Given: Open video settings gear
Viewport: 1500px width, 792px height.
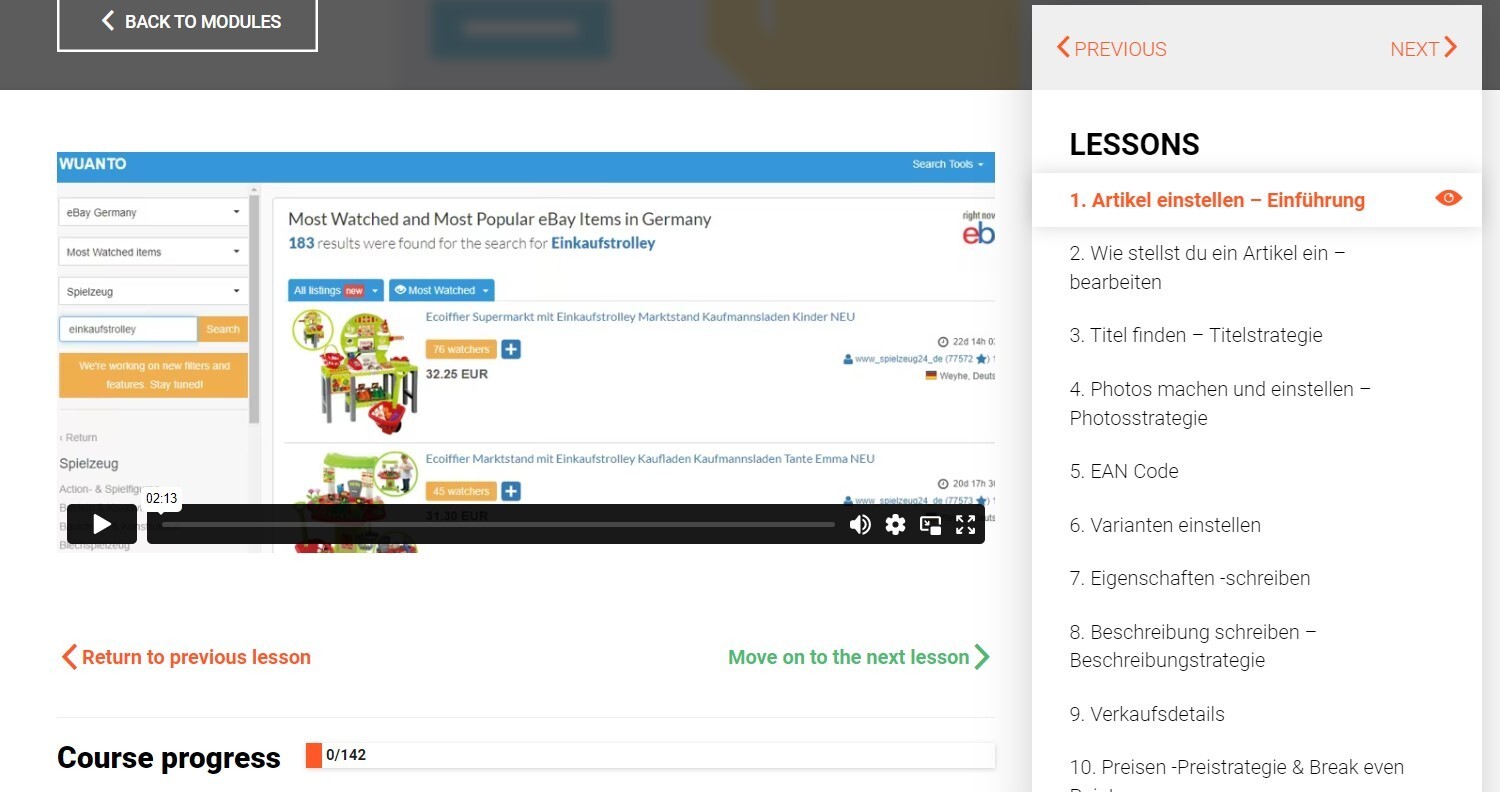Looking at the screenshot, I should 895,524.
